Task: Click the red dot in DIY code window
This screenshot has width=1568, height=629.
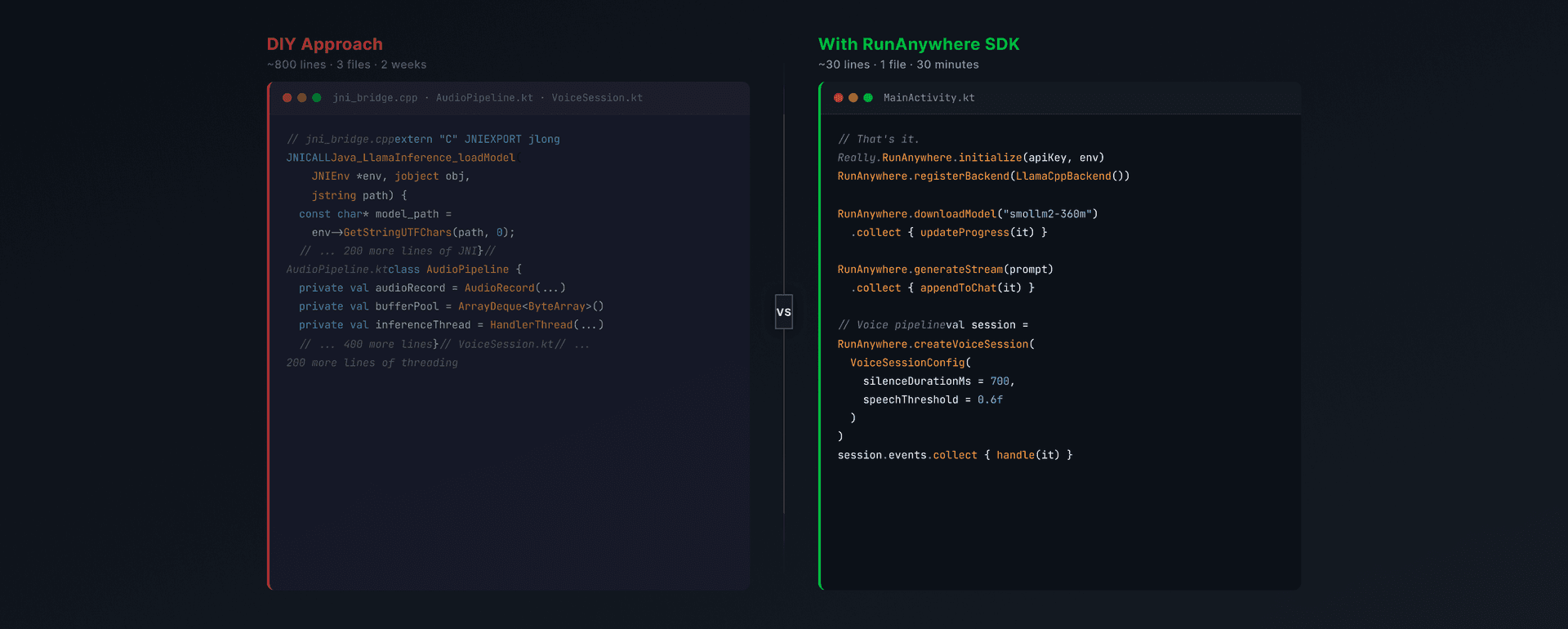Action: pos(287,98)
